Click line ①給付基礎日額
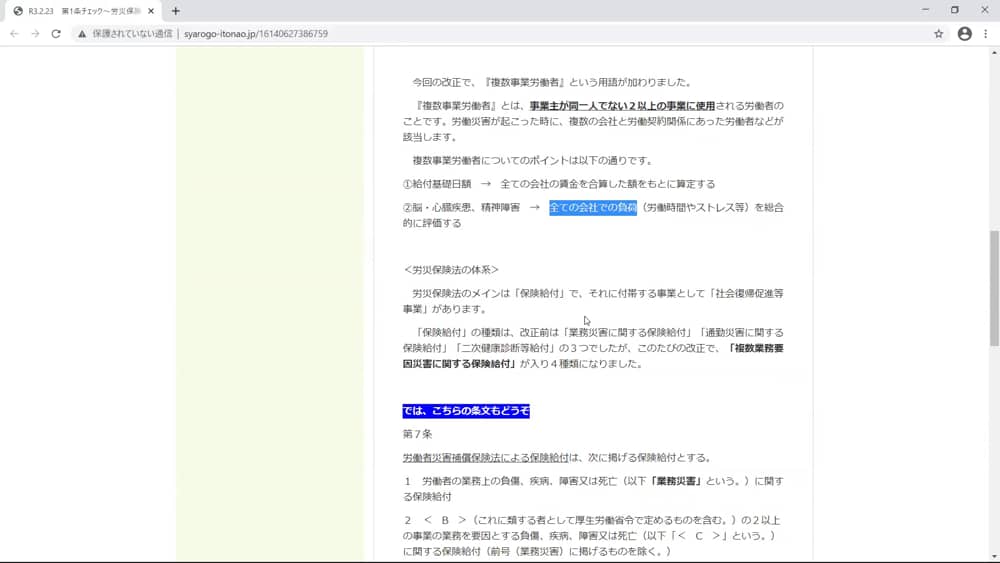1000x563 pixels. click(x=559, y=184)
